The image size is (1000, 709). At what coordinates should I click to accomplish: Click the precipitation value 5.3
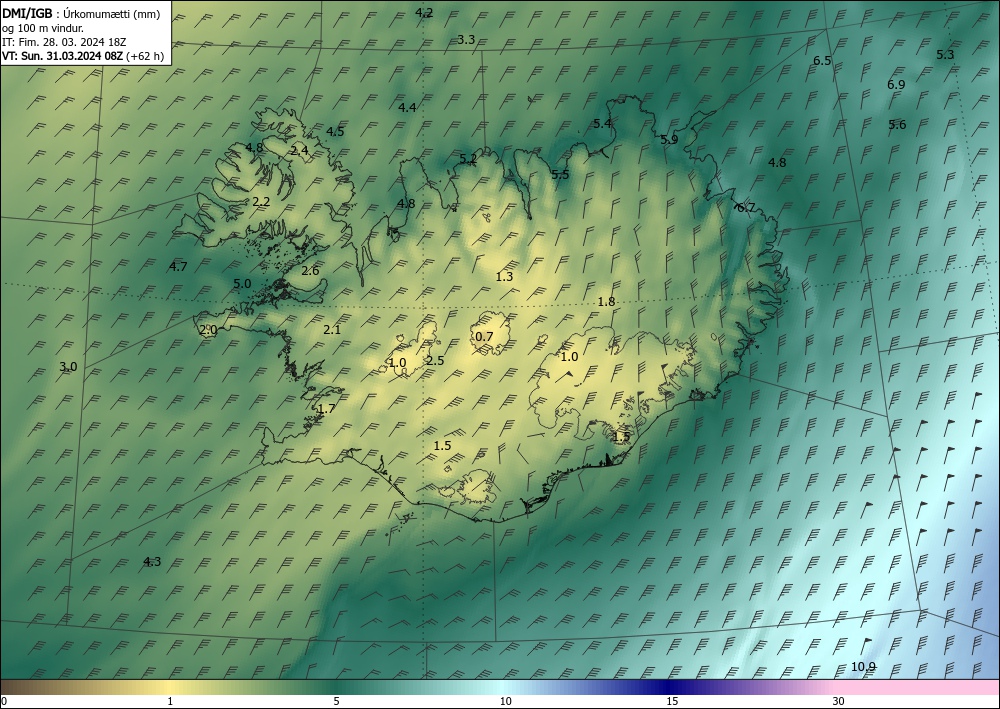pos(945,55)
